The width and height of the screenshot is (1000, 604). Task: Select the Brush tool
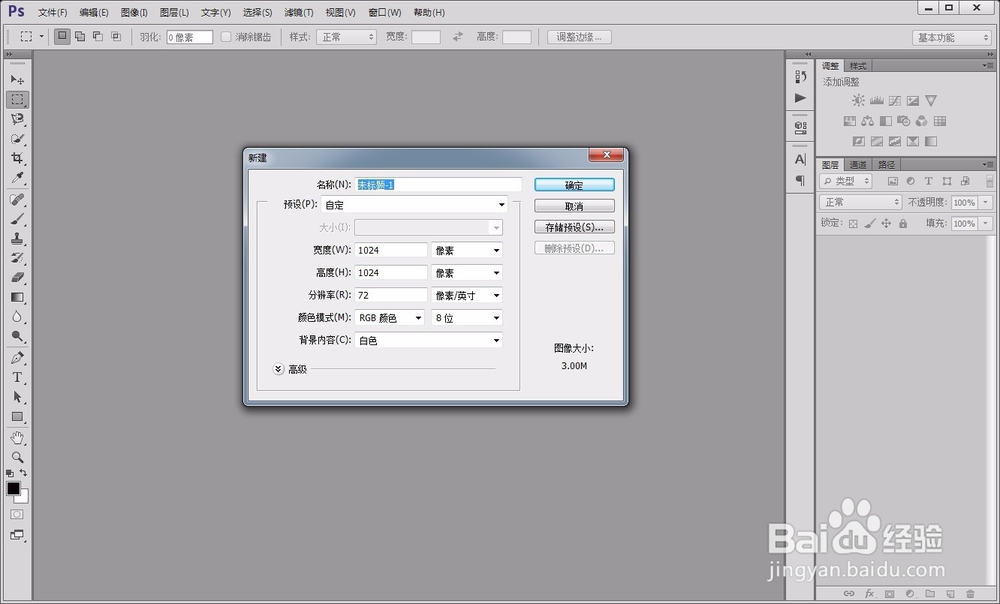(17, 221)
